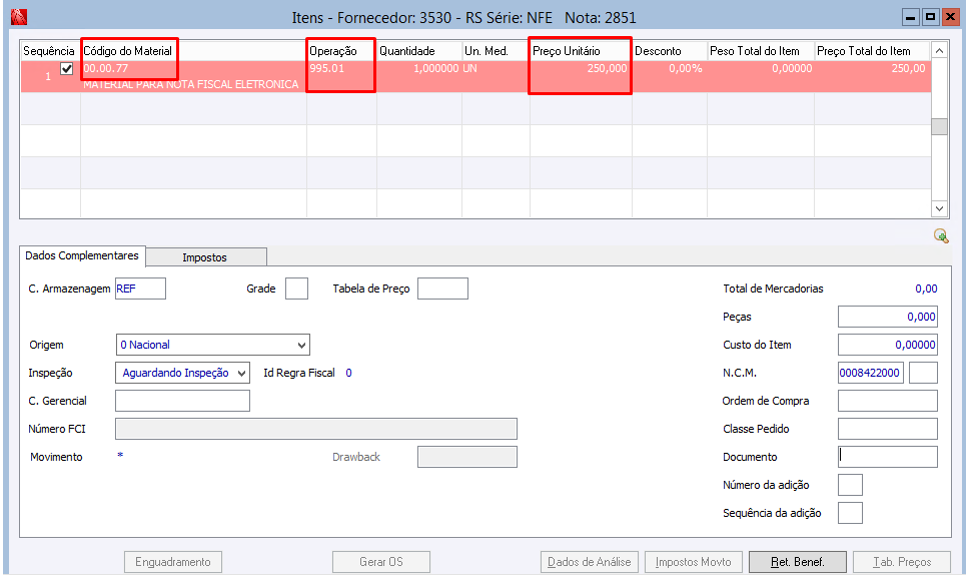Click the Gerar OS button

click(381, 562)
